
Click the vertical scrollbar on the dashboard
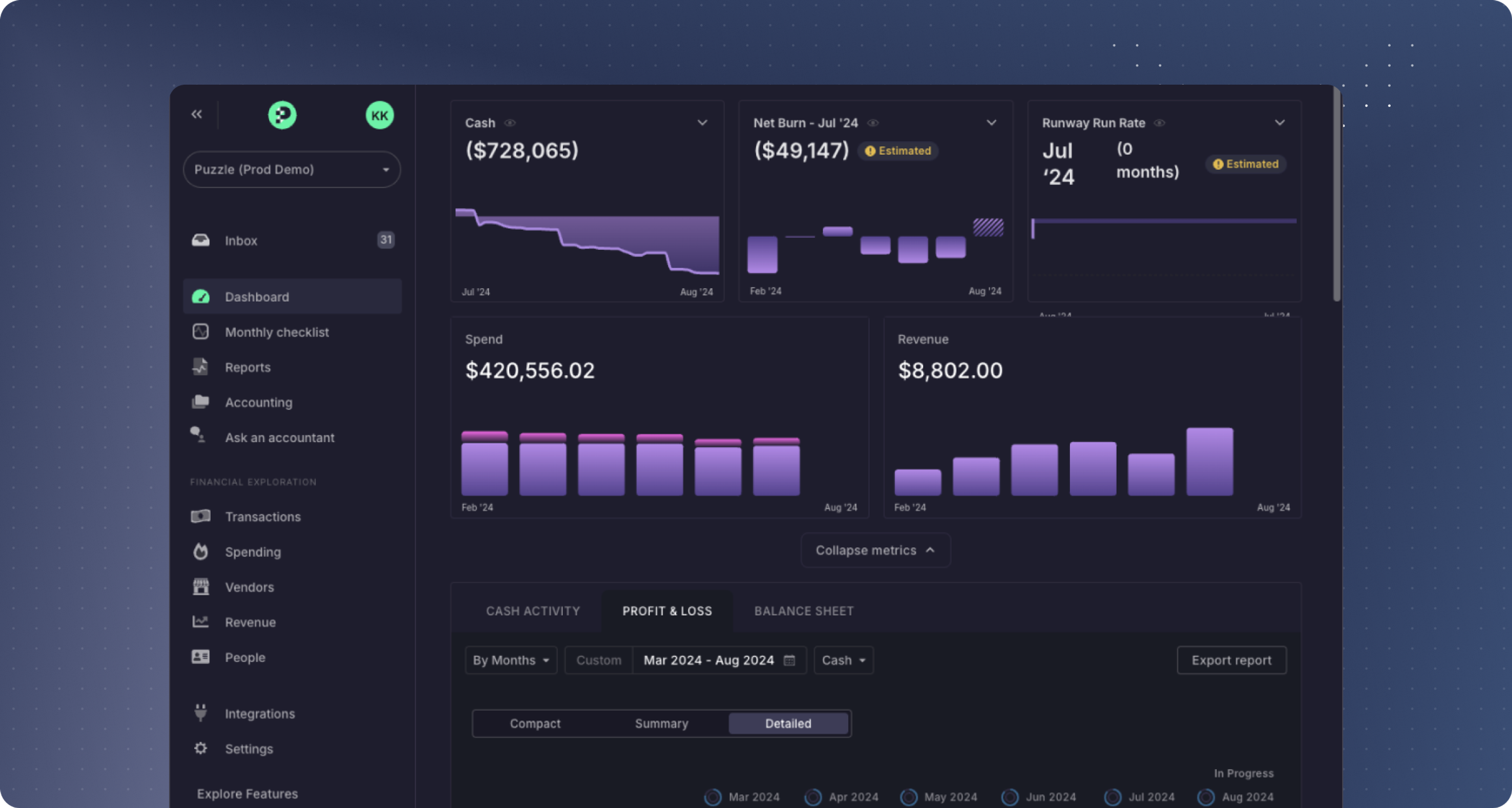coord(1336,194)
